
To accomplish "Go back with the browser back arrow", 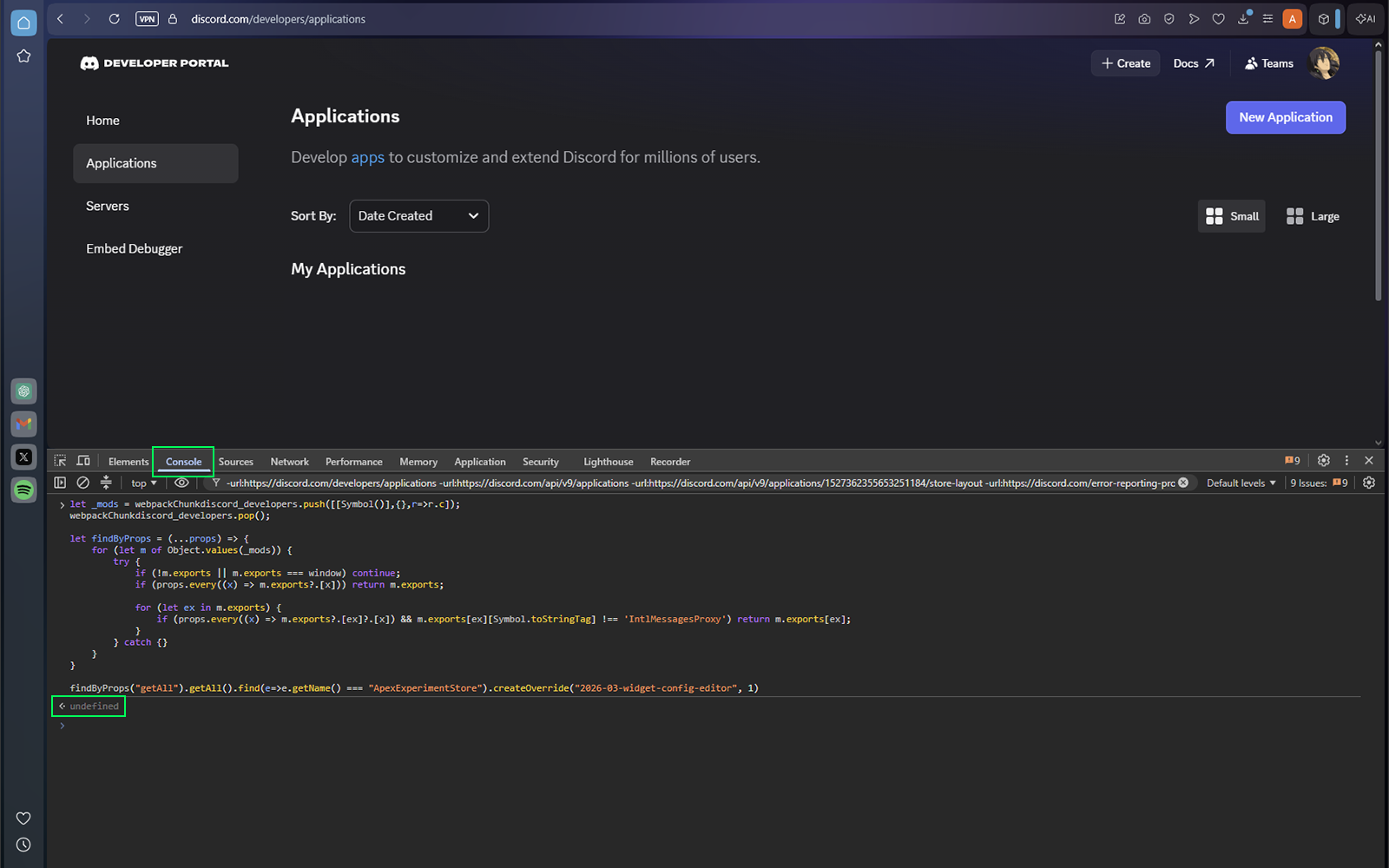I will (x=61, y=18).
